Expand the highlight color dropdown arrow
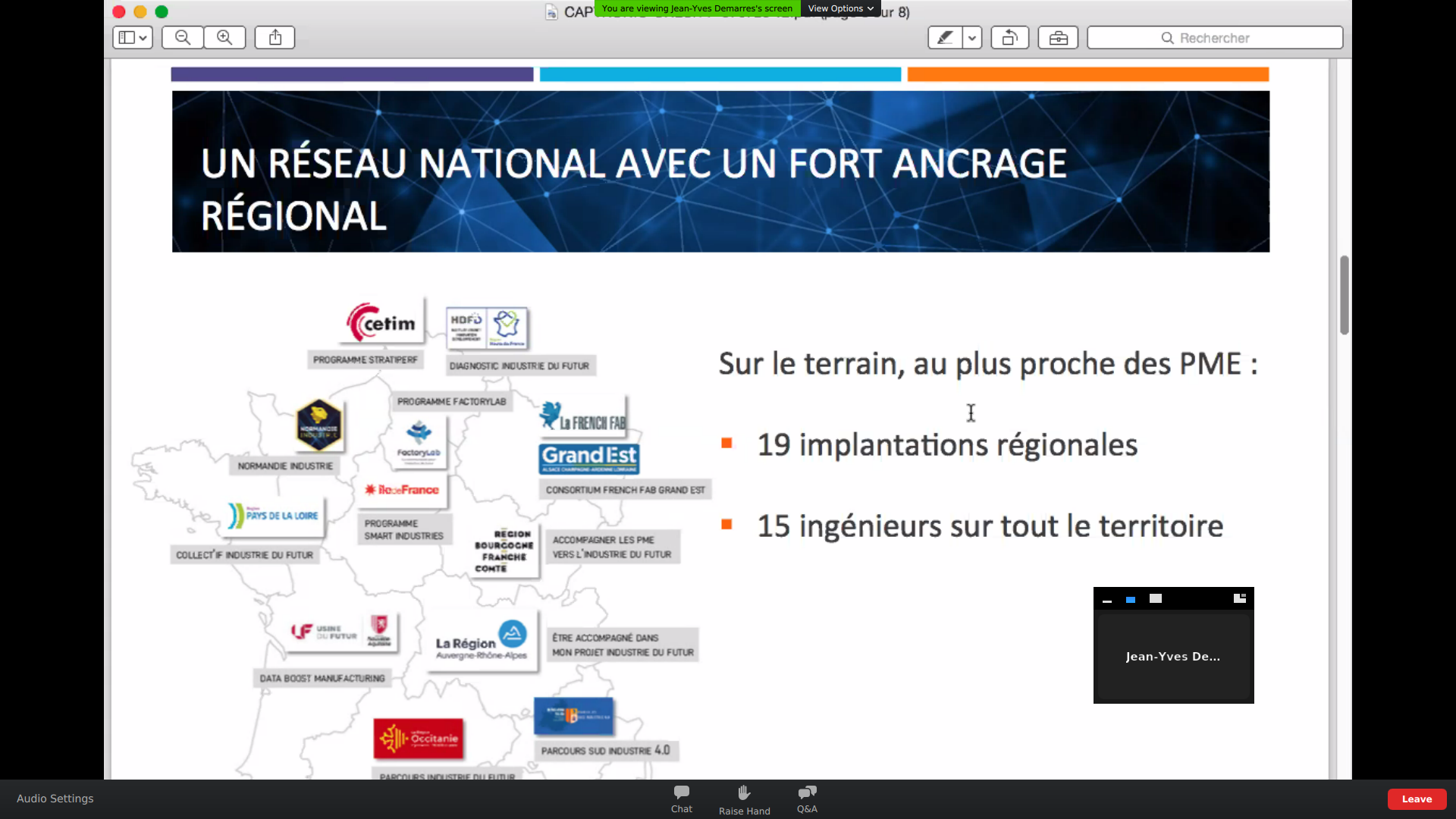Image resolution: width=1456 pixels, height=819 pixels. 972,37
